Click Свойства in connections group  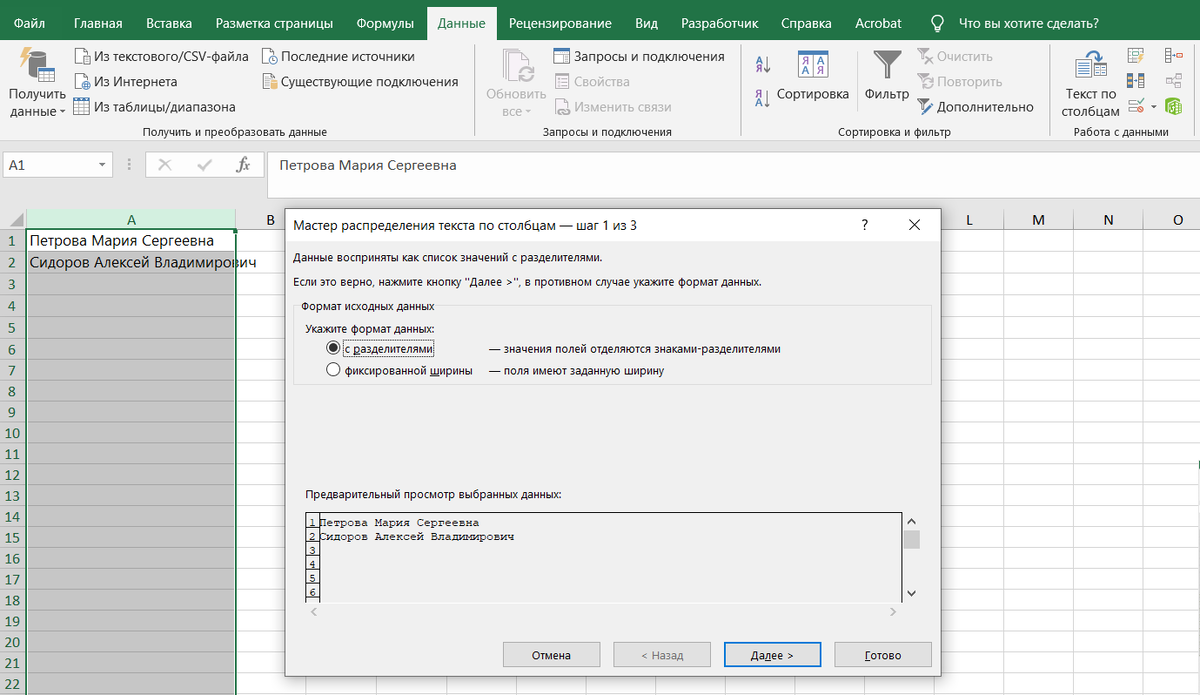click(592, 81)
